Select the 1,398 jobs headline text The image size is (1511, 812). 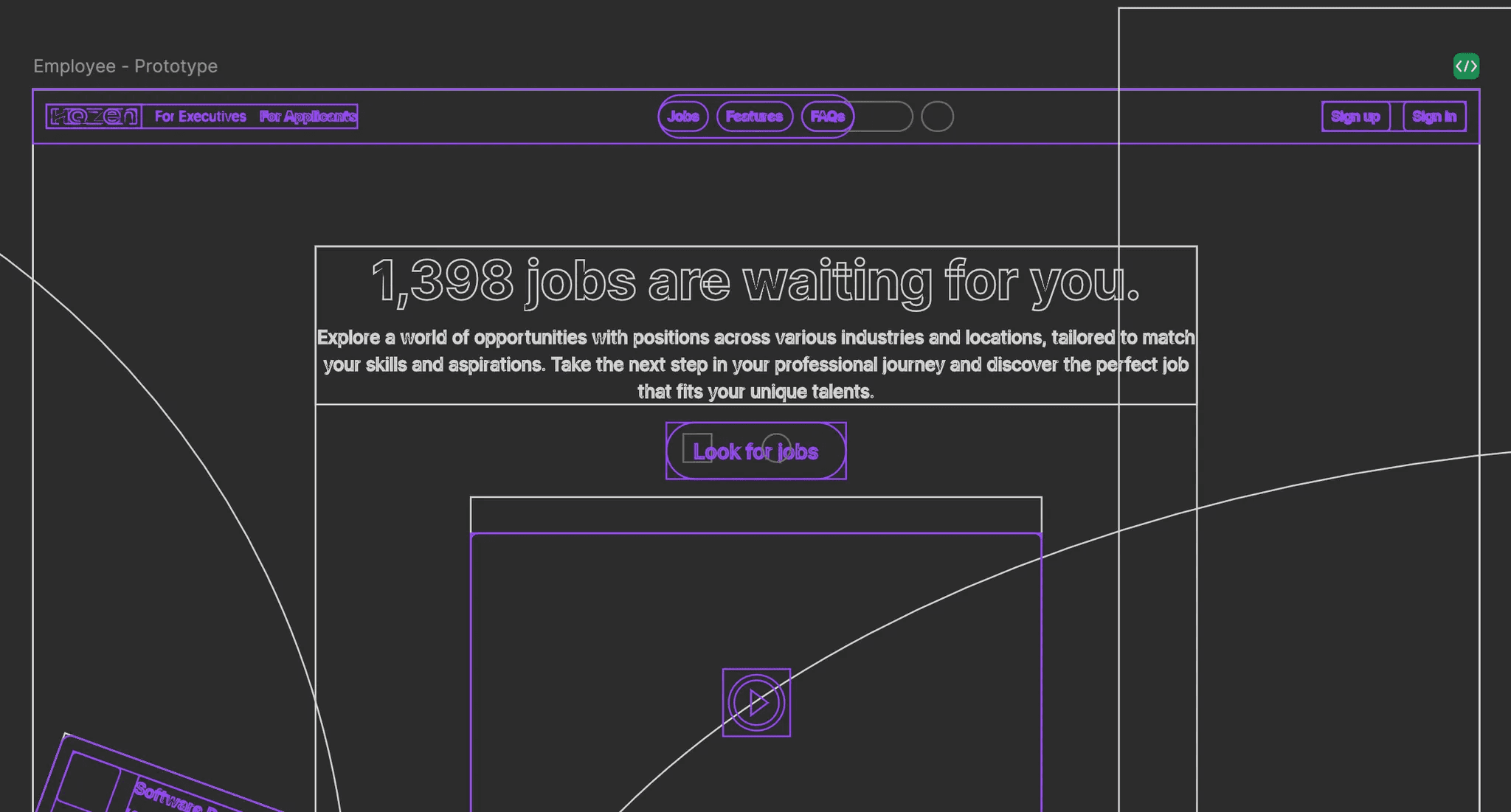tap(755, 282)
